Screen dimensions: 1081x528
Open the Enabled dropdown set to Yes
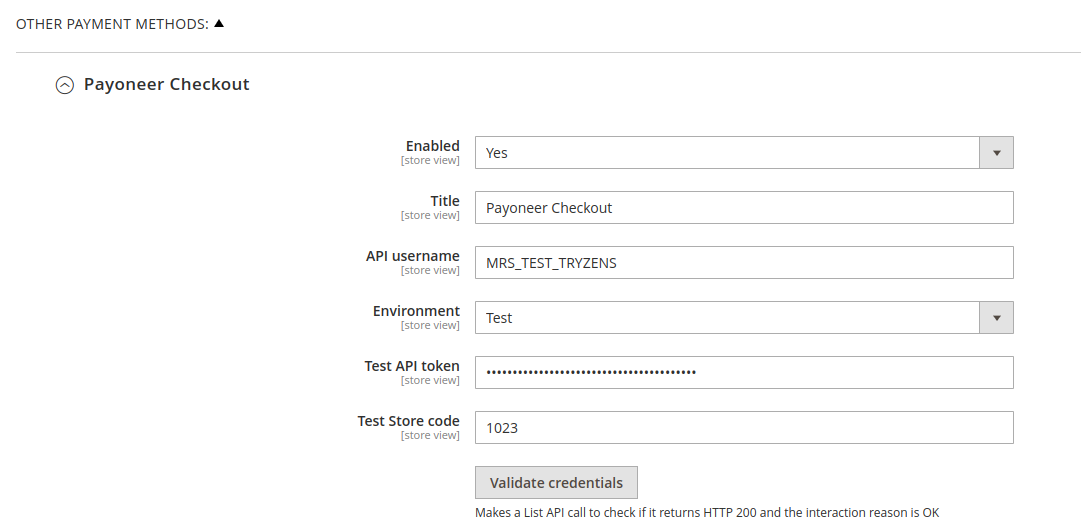744,152
